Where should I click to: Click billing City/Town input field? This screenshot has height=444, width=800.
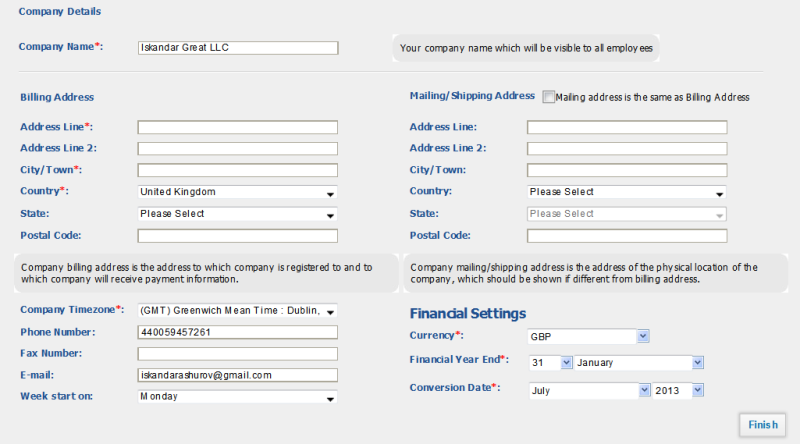[238, 170]
